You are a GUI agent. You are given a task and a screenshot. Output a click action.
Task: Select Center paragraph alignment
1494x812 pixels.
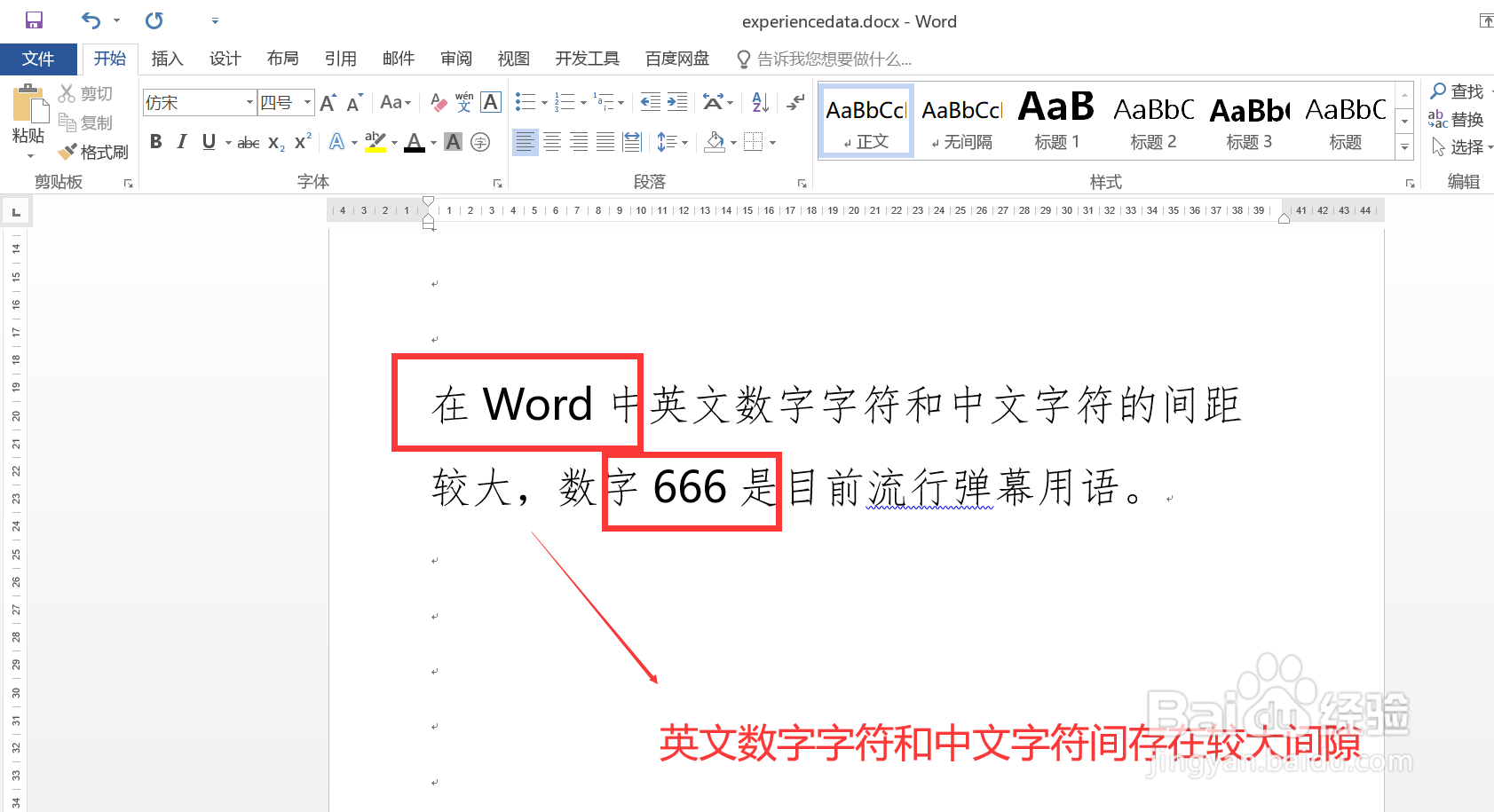tap(552, 142)
